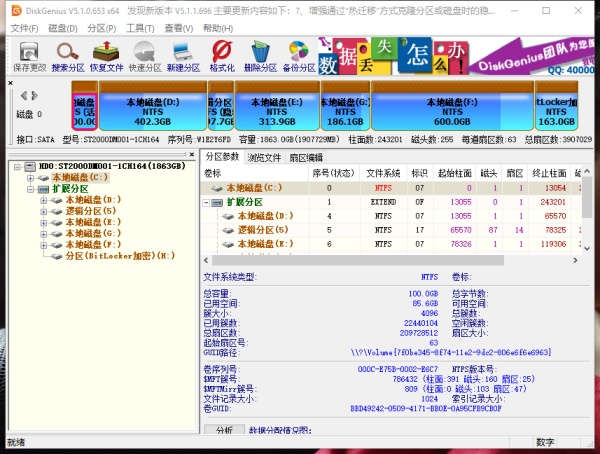The width and height of the screenshot is (600, 454).
Task: Select the 本地磁盘(D:) 402.3GB partition block
Action: [x=153, y=106]
